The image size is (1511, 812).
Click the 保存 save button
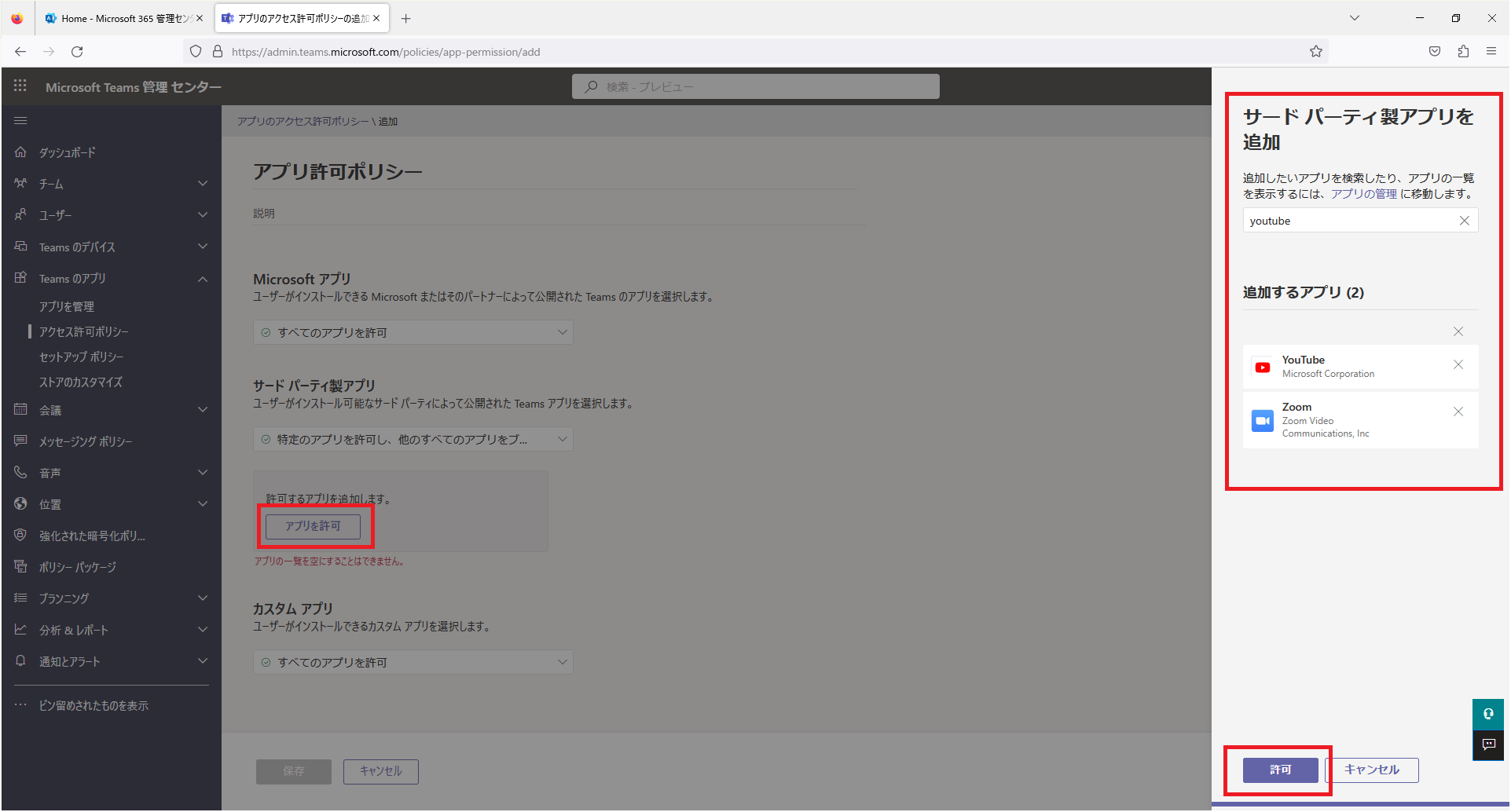pyautogui.click(x=294, y=771)
